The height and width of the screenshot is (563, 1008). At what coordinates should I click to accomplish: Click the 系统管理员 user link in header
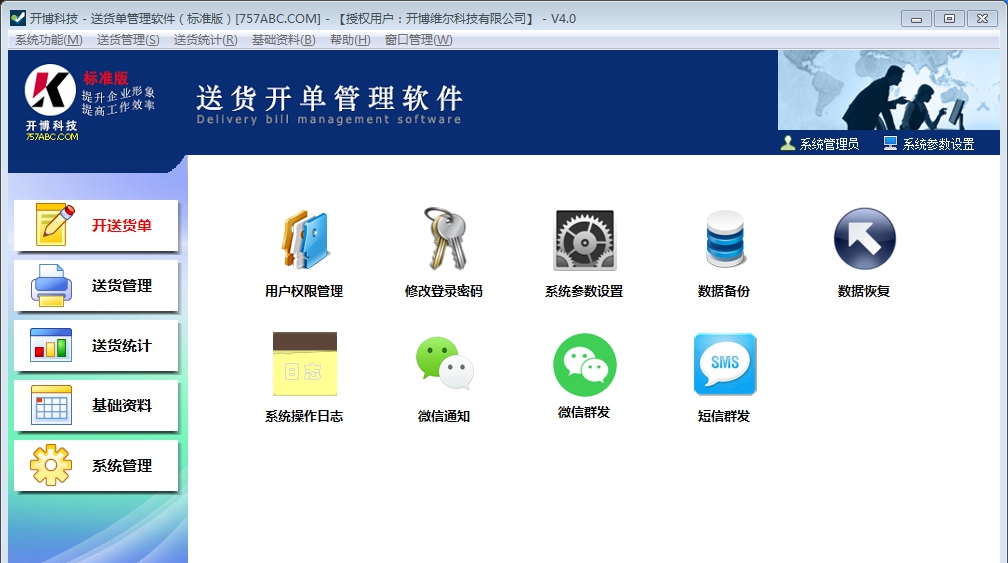(x=820, y=144)
